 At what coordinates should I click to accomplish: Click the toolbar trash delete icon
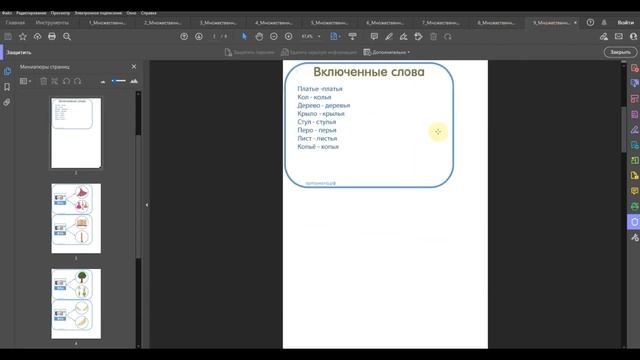pyautogui.click(x=433, y=37)
